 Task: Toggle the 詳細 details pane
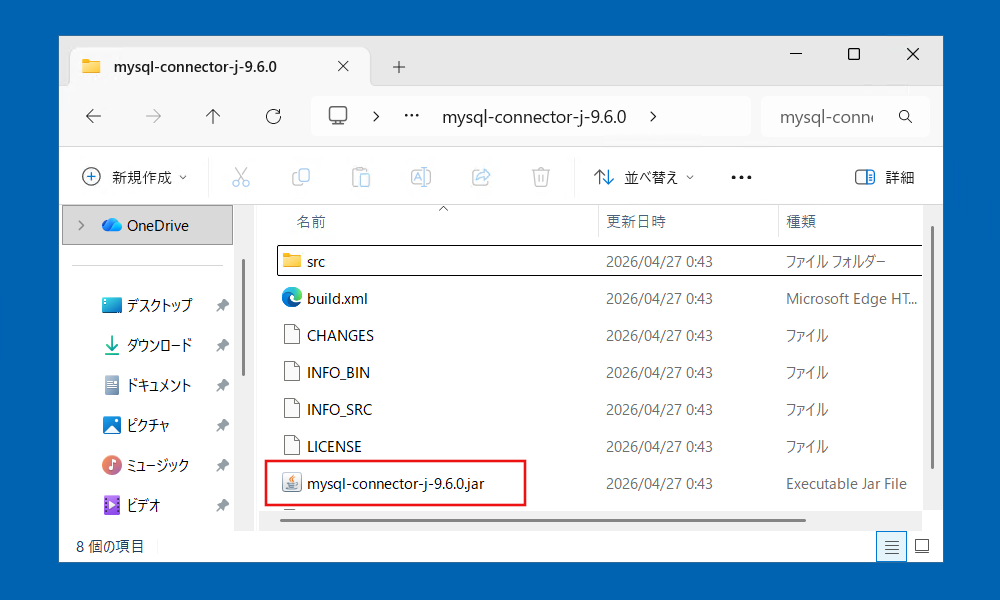coord(885,177)
